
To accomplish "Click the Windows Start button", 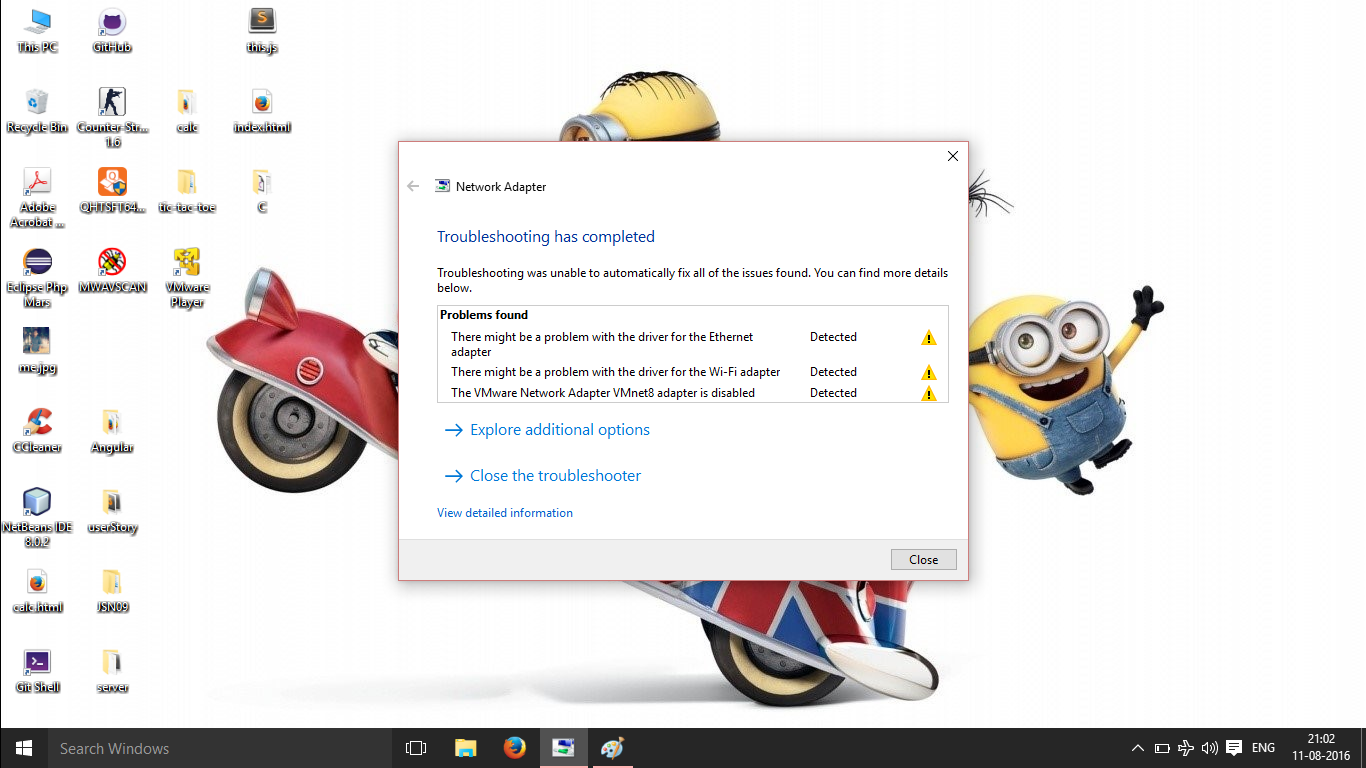I will [24, 748].
